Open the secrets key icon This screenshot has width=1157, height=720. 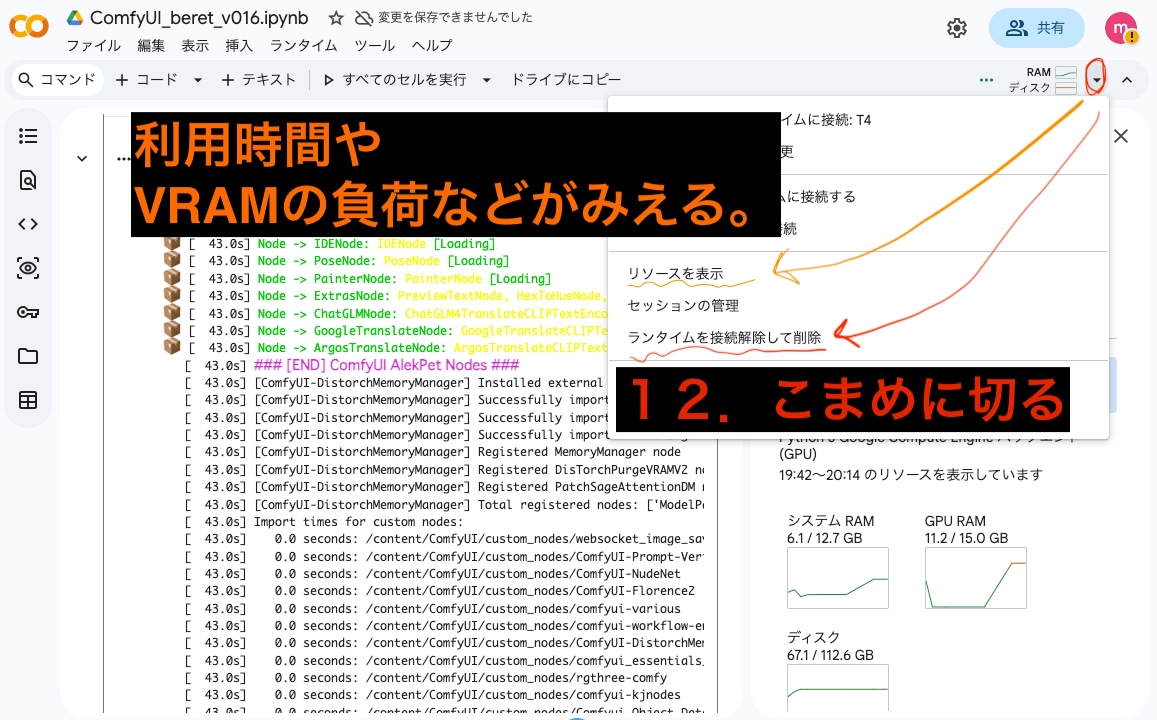[x=28, y=312]
